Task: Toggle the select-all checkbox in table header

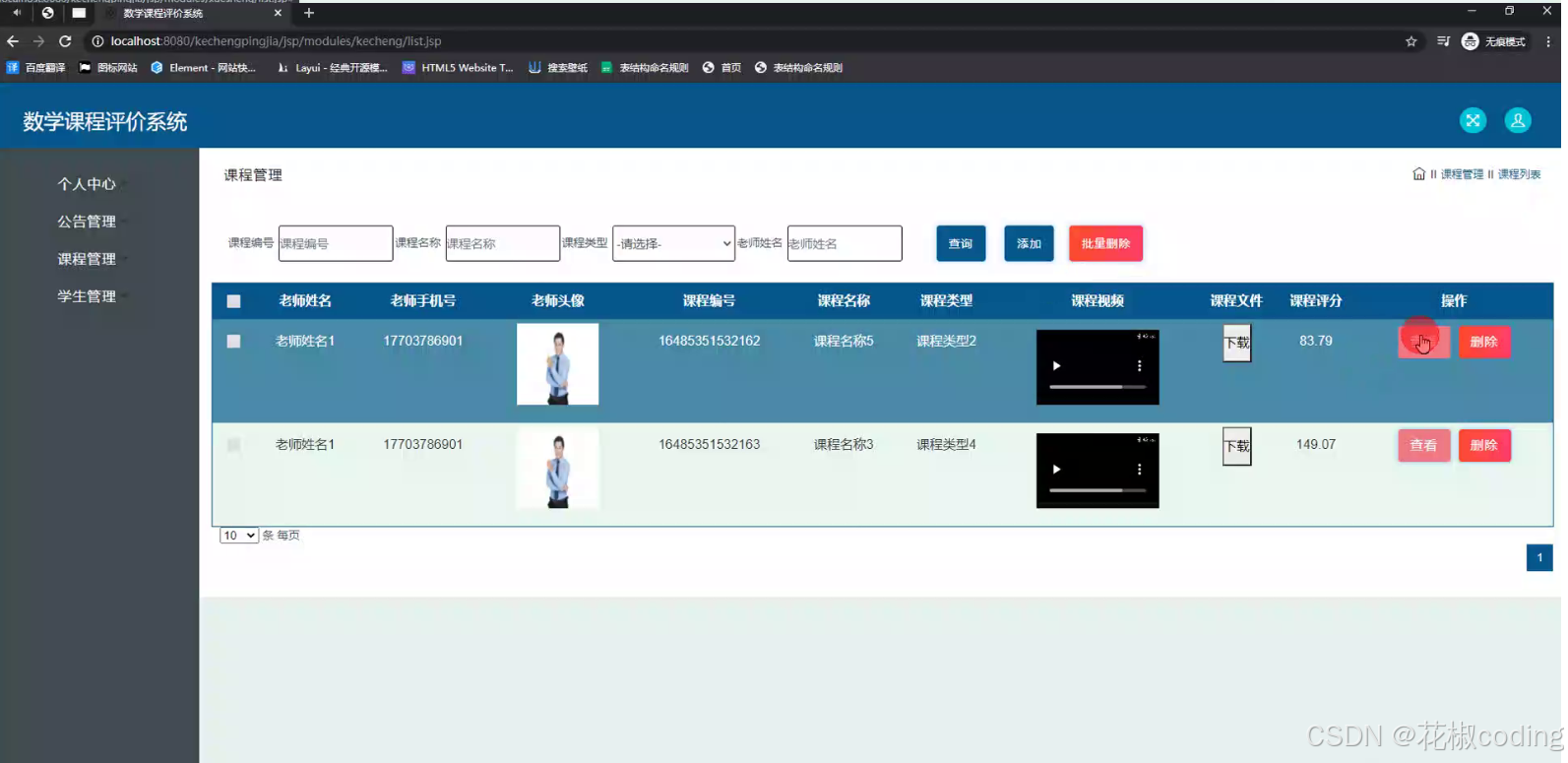Action: (x=233, y=301)
